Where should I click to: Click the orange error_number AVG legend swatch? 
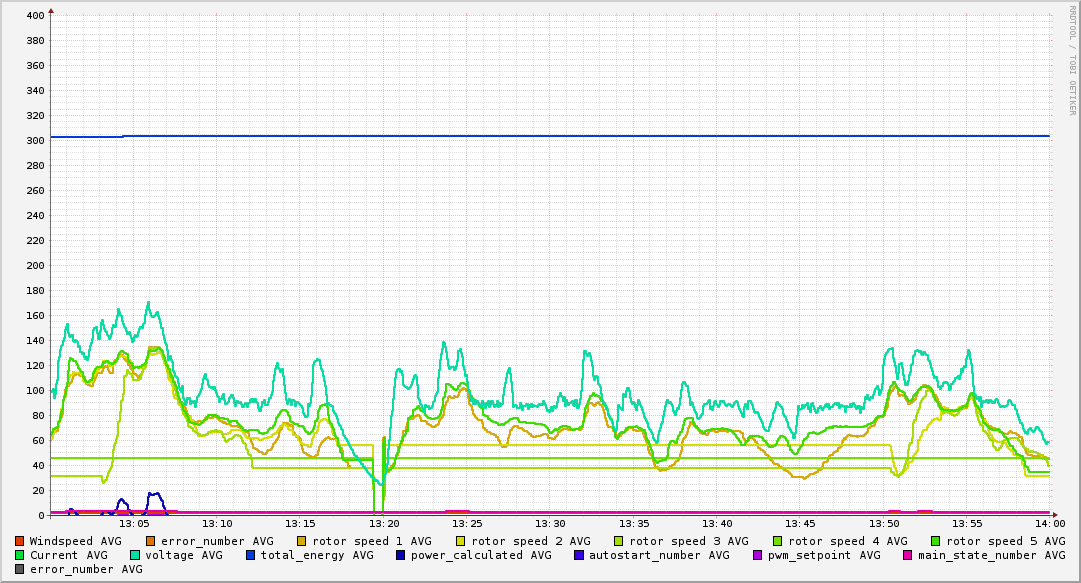pos(151,542)
